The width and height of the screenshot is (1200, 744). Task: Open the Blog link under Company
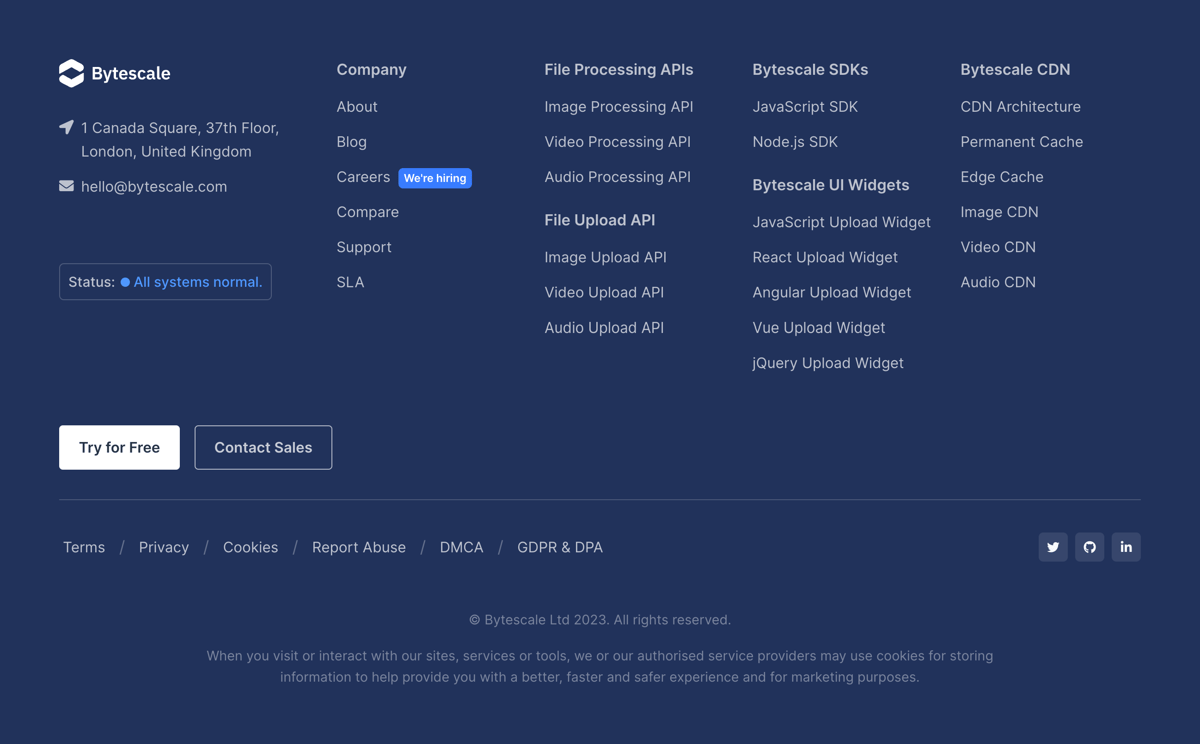click(351, 141)
